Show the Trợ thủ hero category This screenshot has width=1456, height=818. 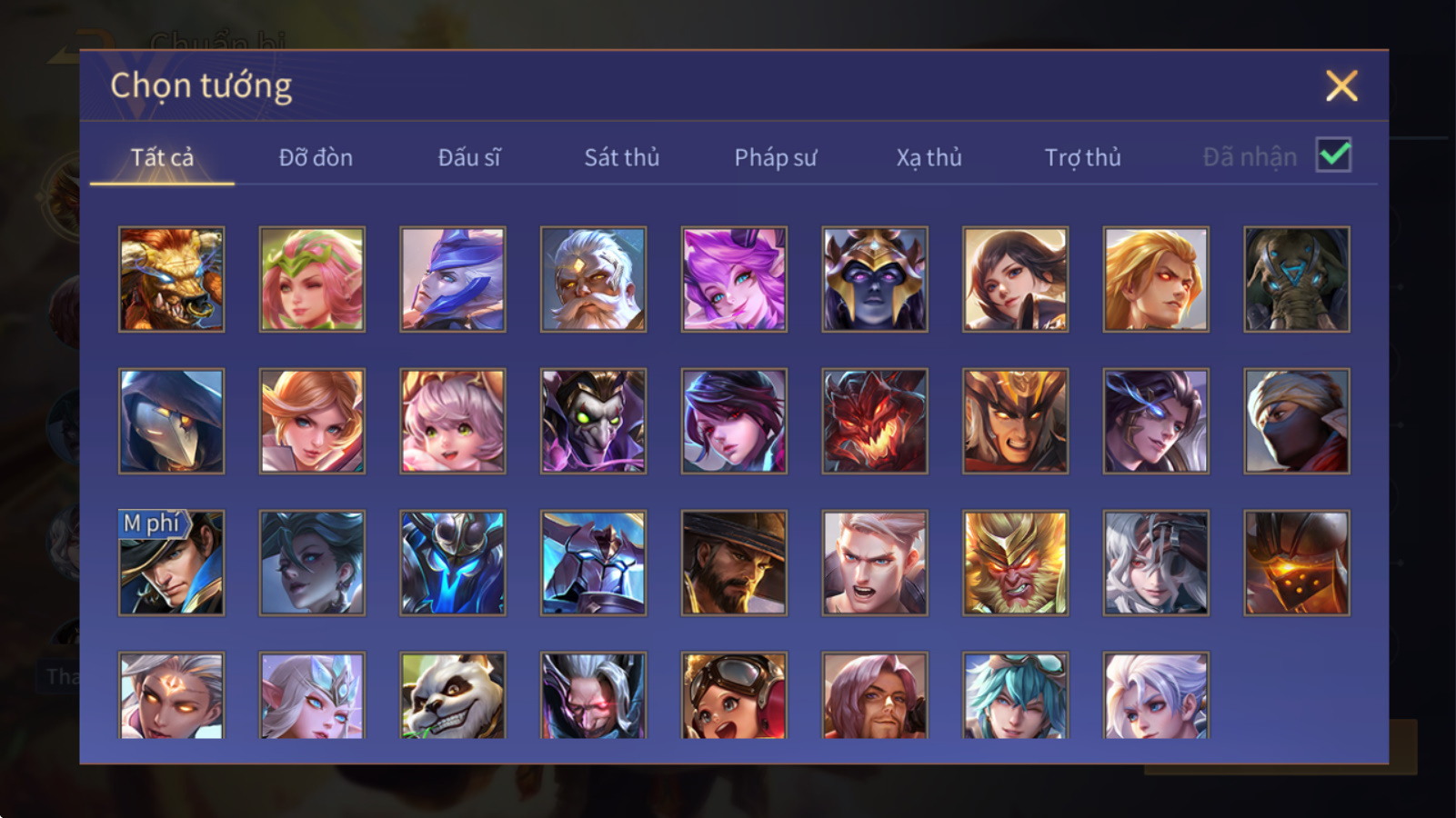(1082, 157)
